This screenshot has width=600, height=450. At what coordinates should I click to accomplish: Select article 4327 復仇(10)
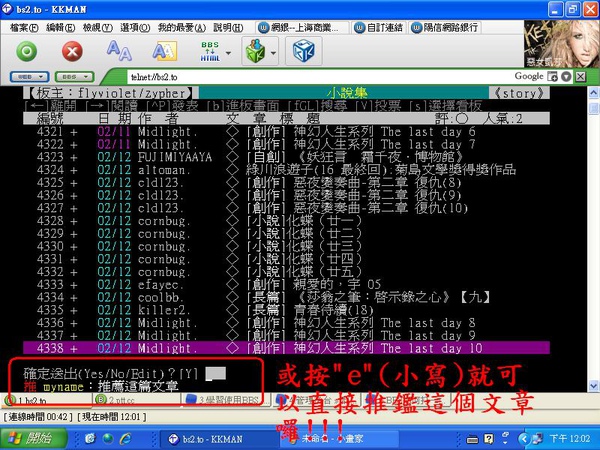(x=286, y=208)
